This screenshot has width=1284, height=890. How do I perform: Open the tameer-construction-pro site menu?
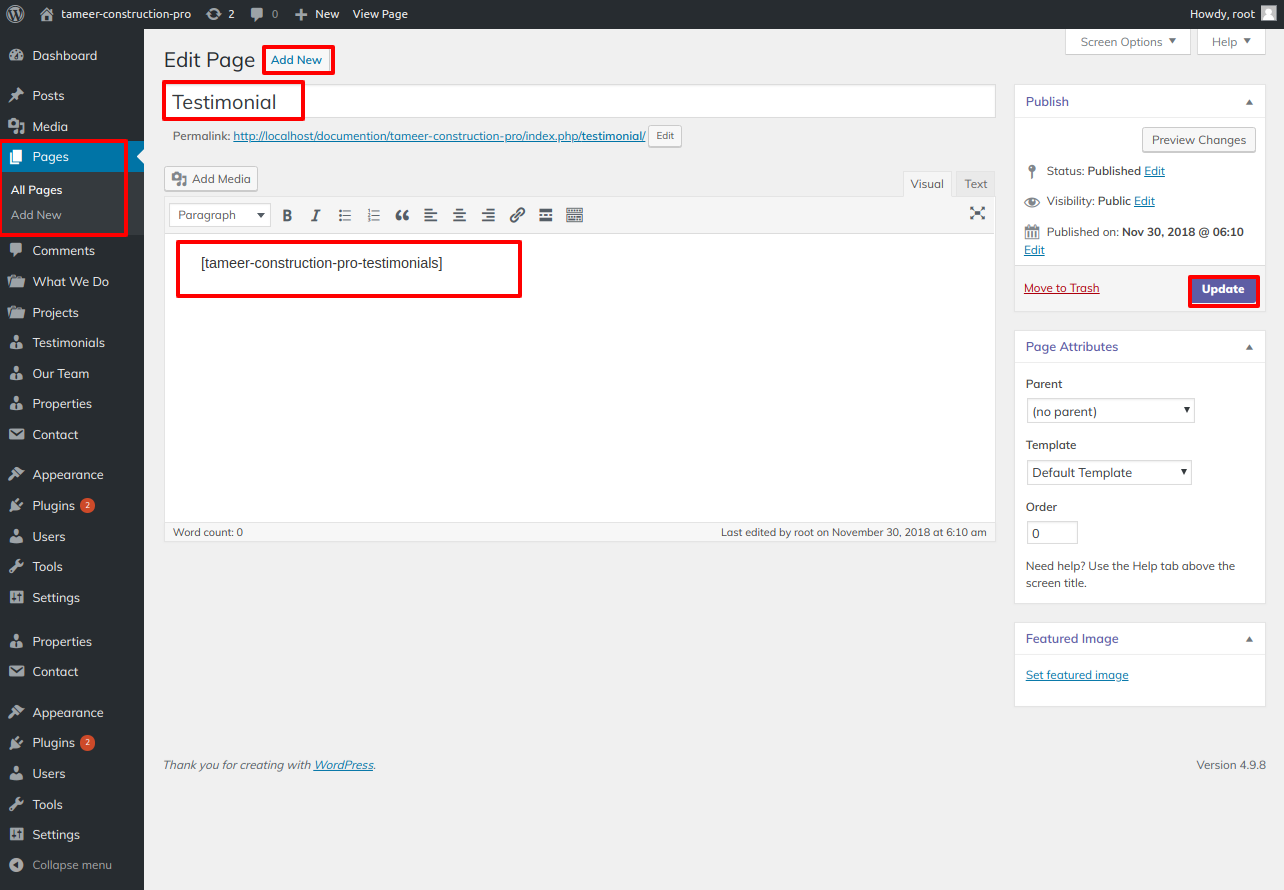116,14
